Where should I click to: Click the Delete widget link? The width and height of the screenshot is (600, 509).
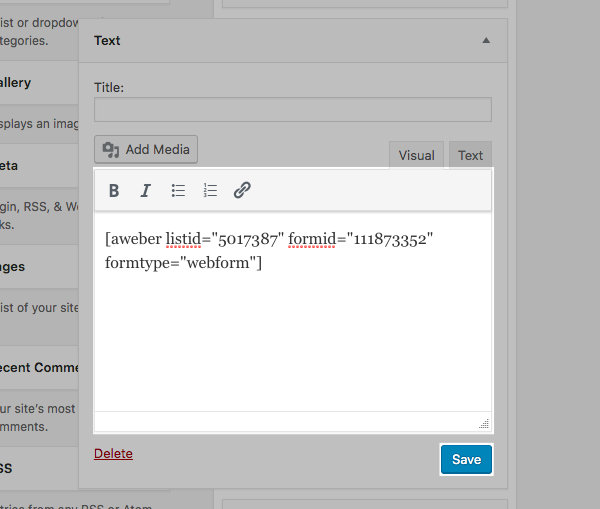point(113,454)
